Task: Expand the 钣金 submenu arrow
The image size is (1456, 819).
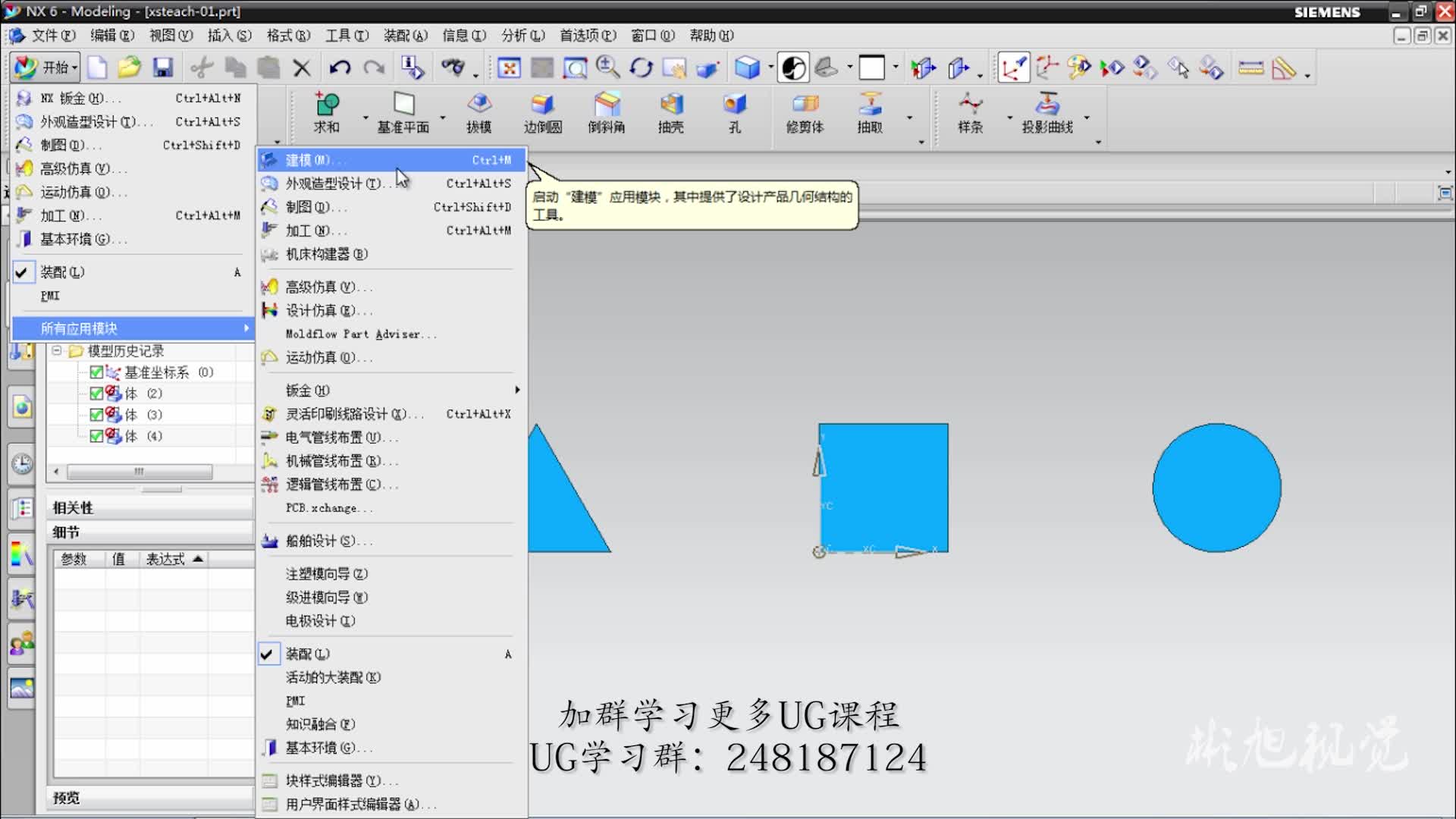Action: [x=517, y=390]
